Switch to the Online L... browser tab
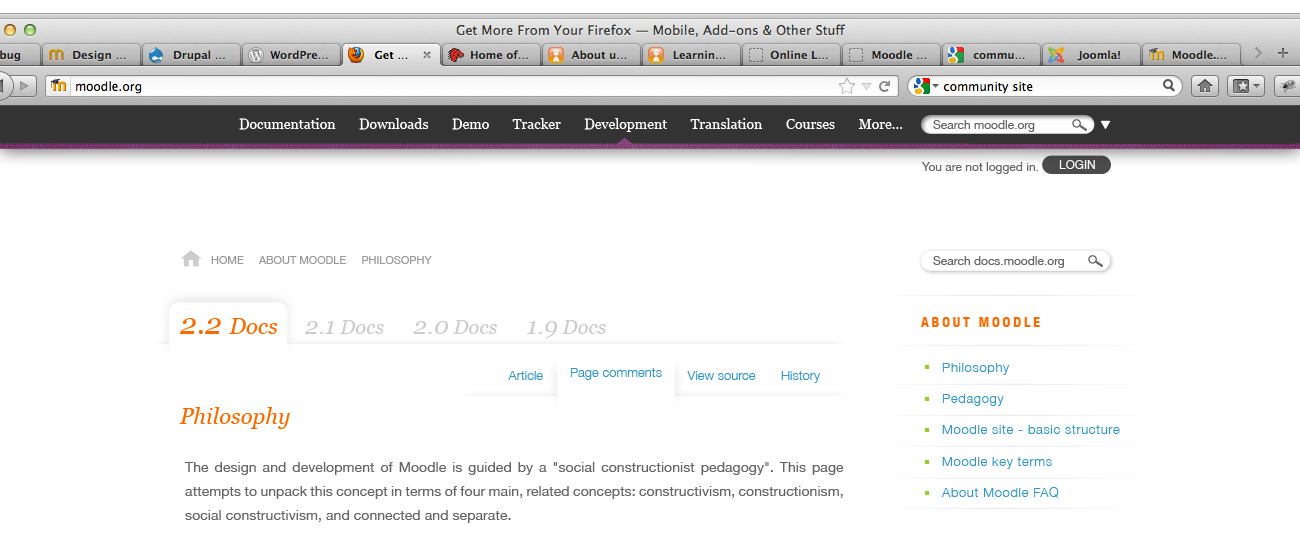 (792, 55)
